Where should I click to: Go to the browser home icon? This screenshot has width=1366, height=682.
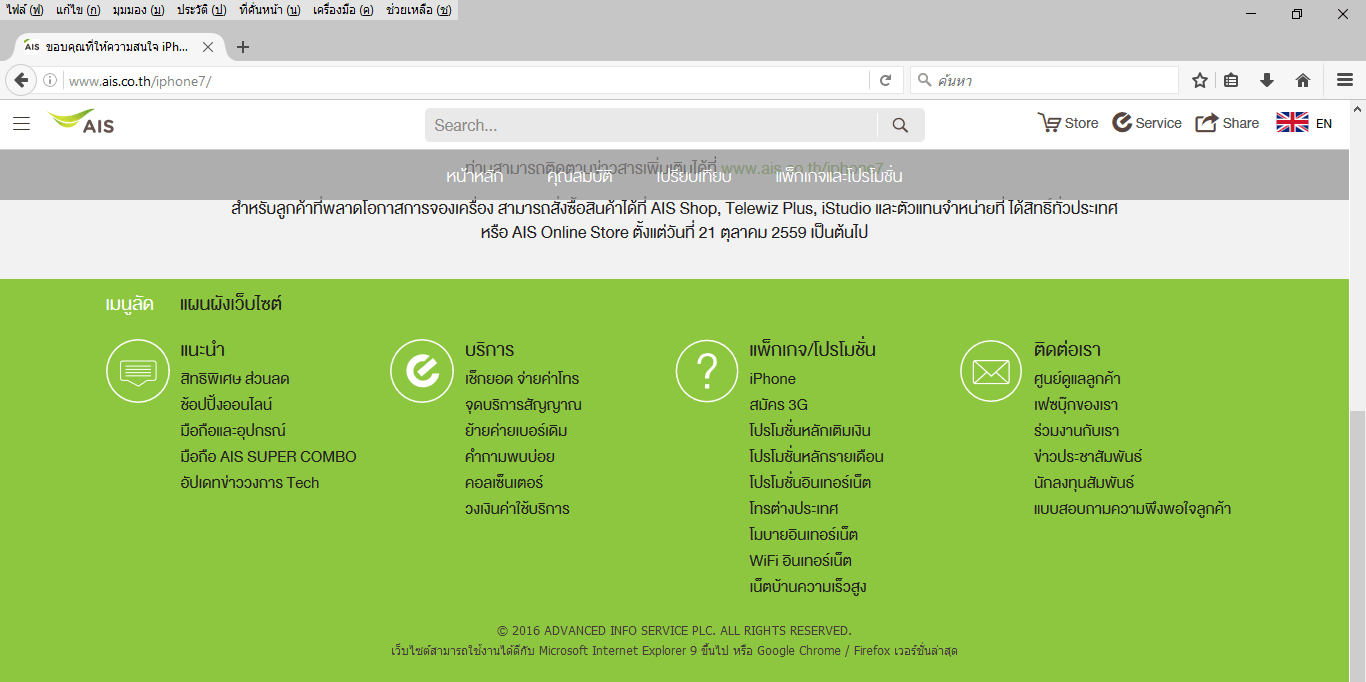[1303, 81]
